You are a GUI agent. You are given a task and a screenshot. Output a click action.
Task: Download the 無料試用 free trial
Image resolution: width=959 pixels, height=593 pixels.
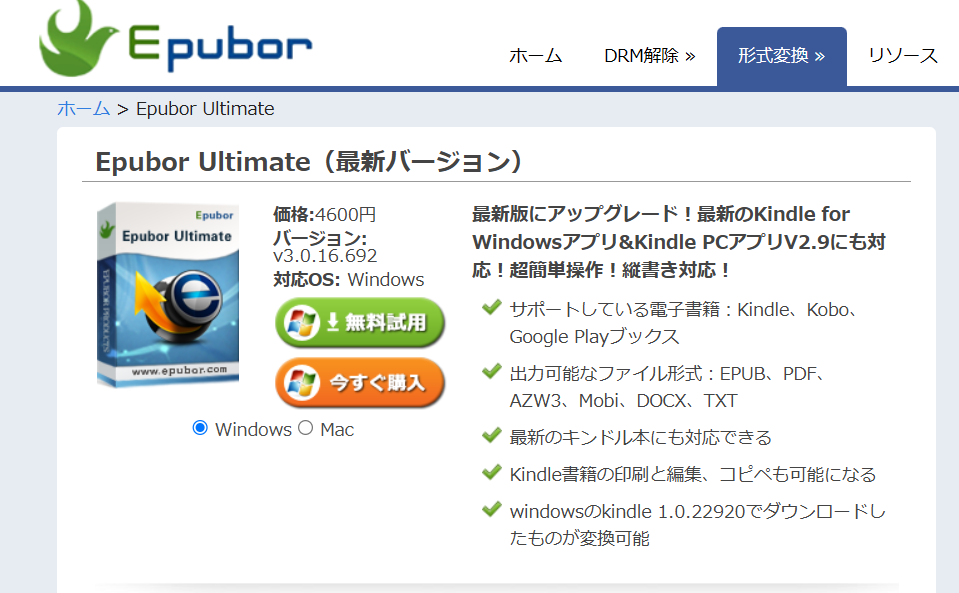[360, 322]
